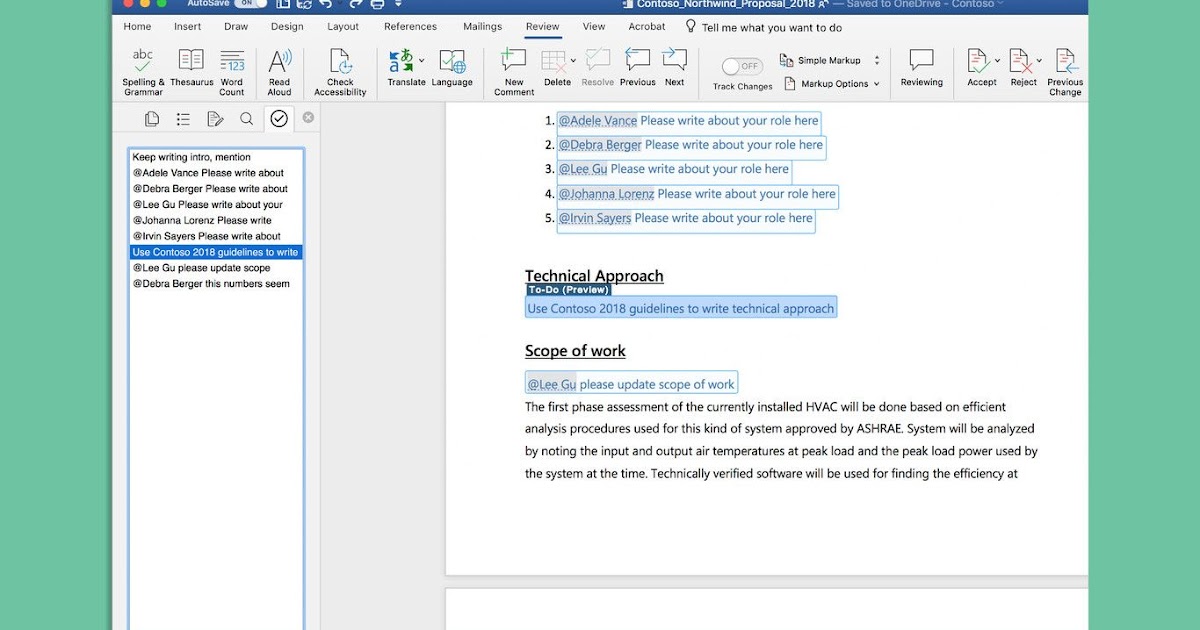
Task: Switch to the Acrobat tab
Action: 646,26
